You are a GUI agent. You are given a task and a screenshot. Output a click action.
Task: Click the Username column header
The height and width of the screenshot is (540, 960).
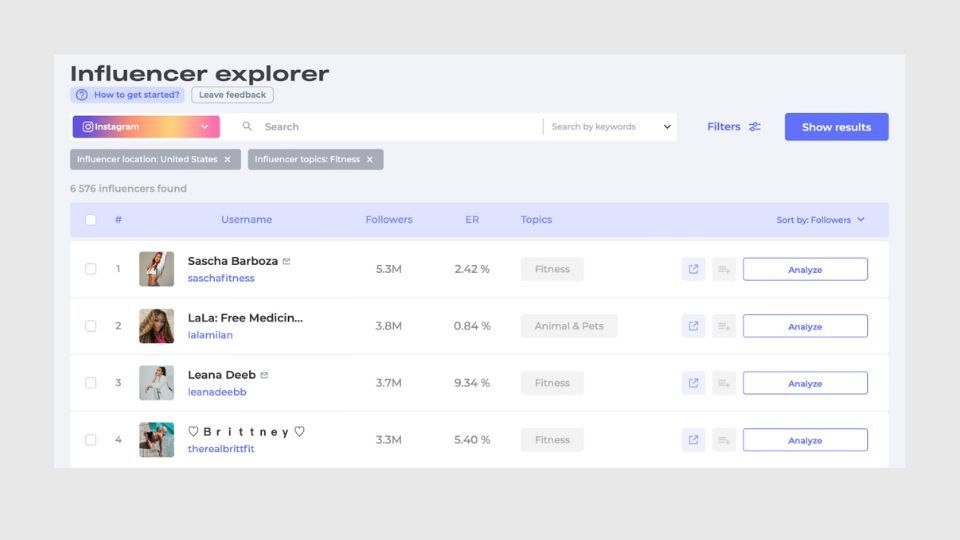(247, 219)
